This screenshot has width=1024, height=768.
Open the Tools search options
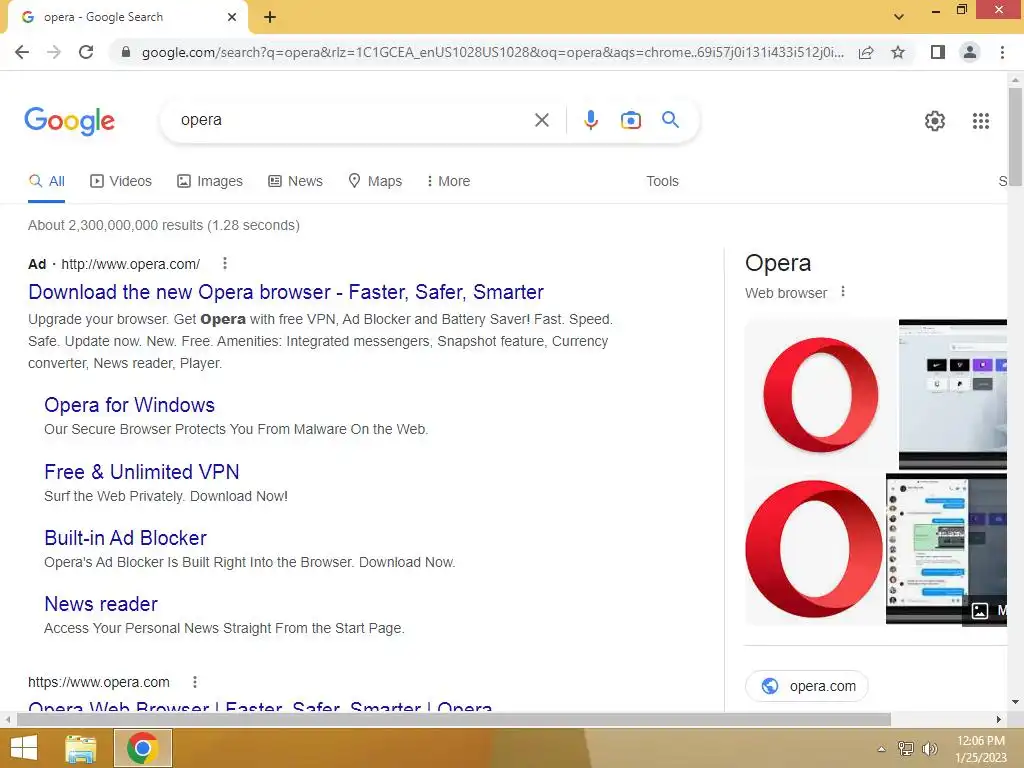[x=662, y=181]
